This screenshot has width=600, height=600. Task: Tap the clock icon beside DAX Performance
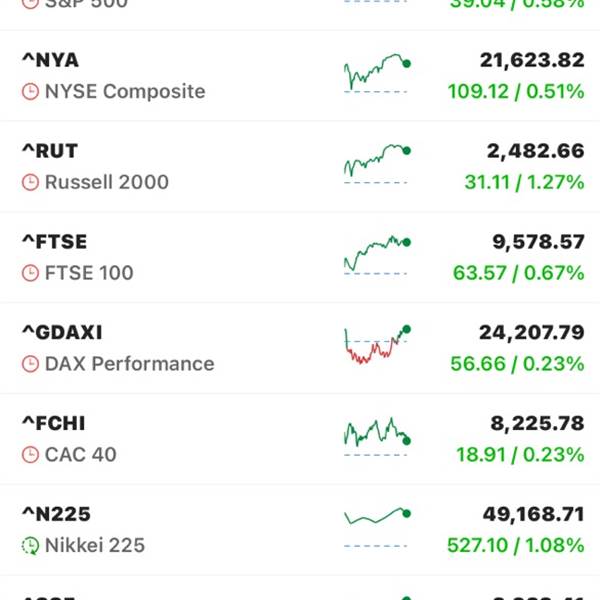click(x=31, y=364)
